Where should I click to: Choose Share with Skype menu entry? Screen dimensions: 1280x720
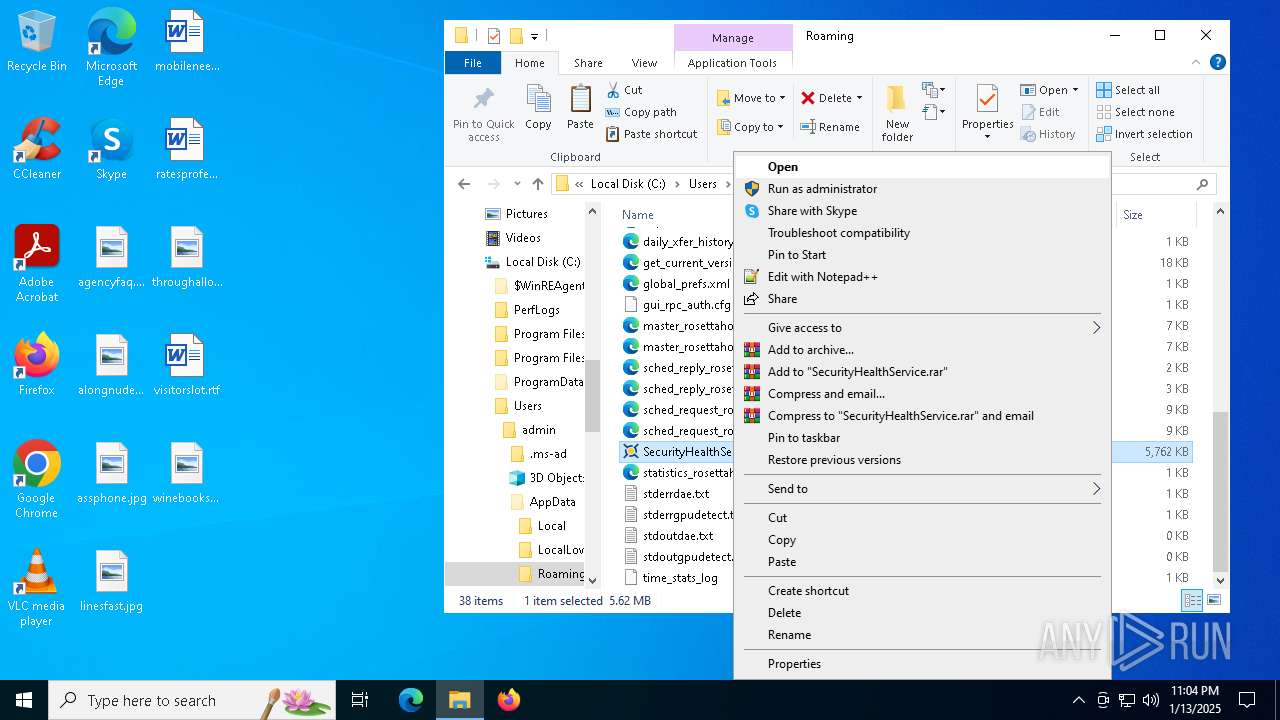coord(922,211)
